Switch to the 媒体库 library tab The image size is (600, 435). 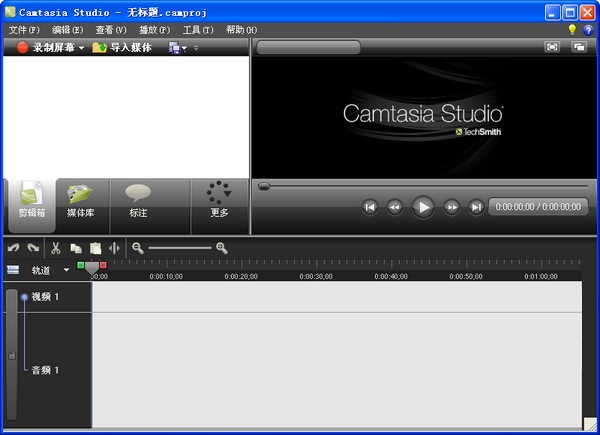82,200
